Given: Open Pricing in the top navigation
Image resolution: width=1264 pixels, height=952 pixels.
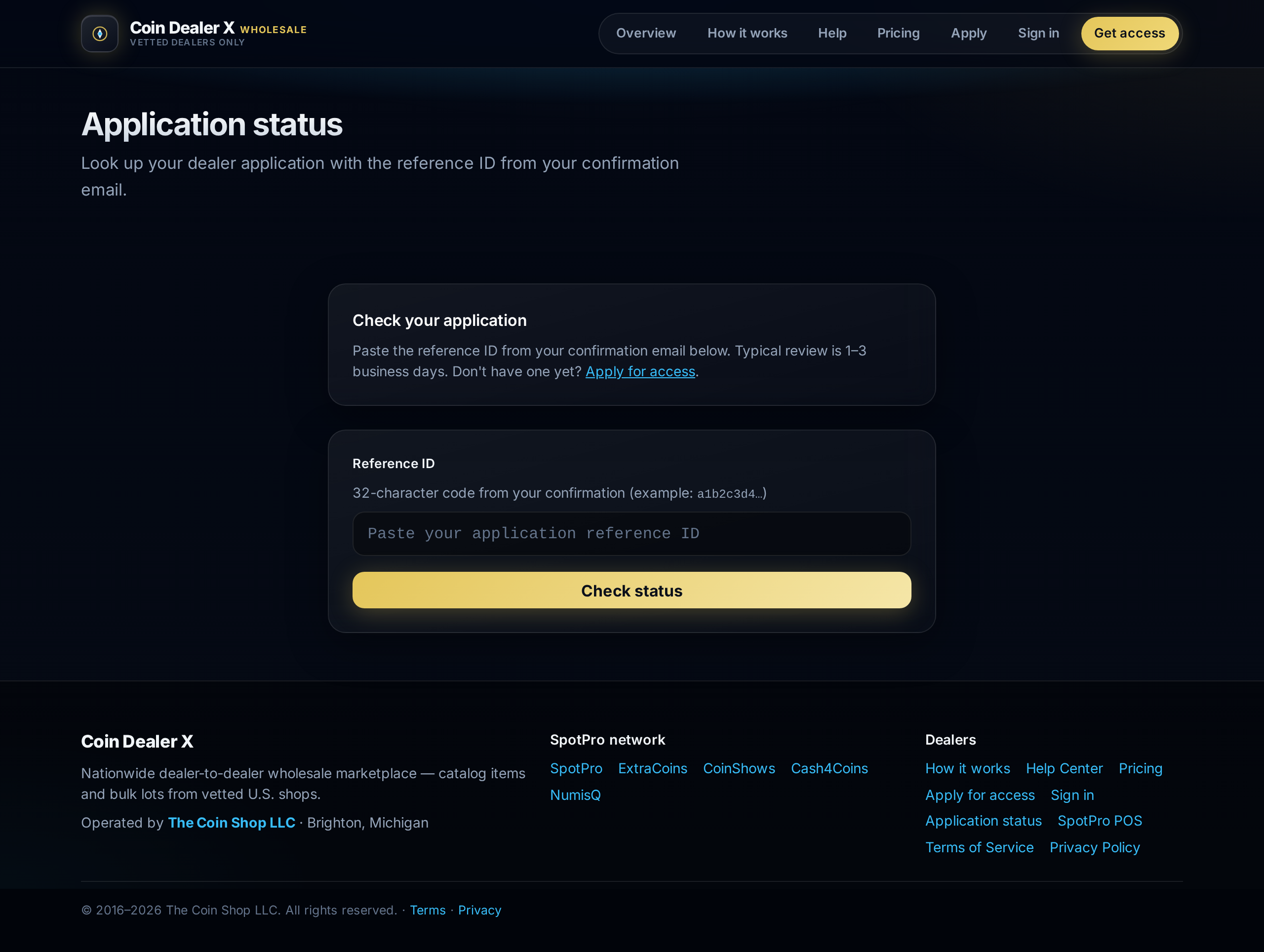Looking at the screenshot, I should click(898, 33).
